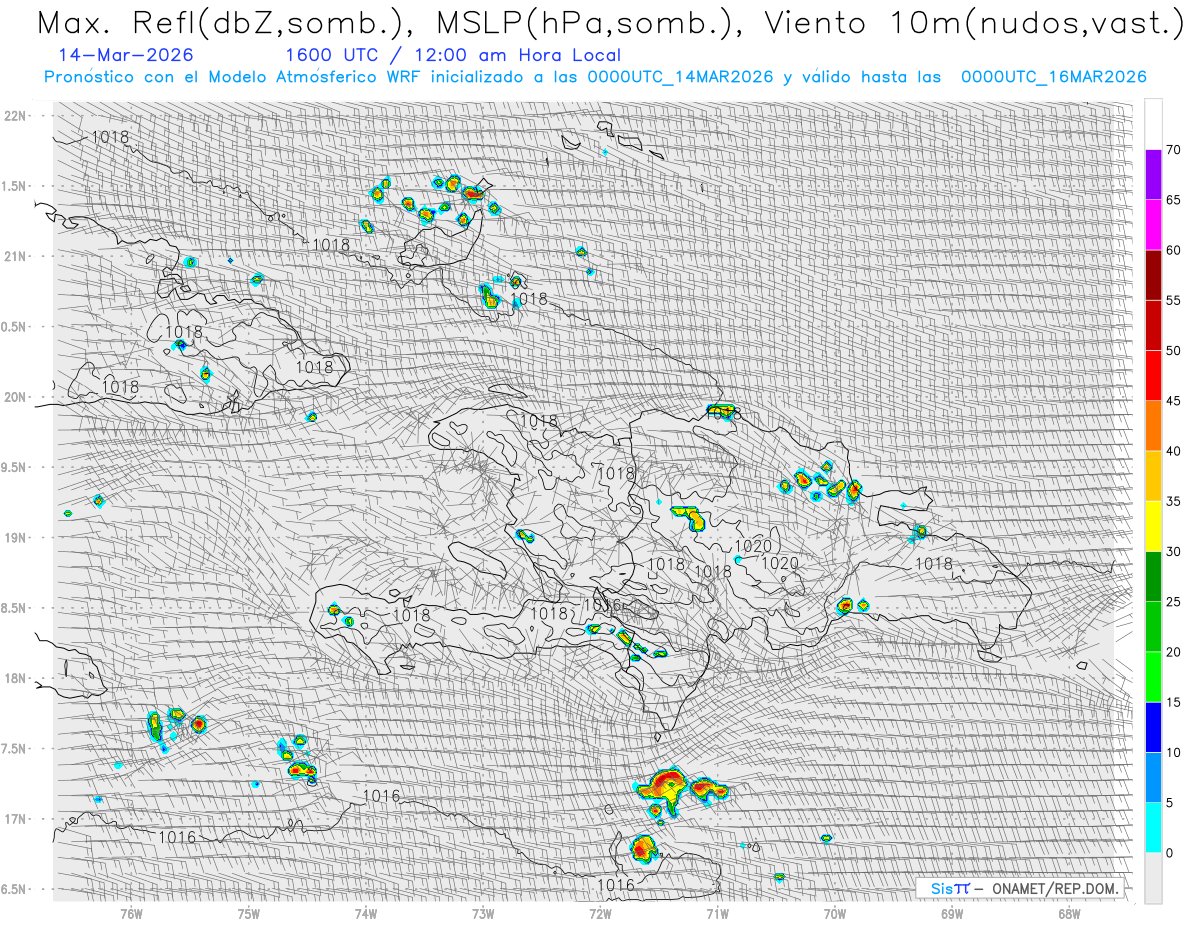Image resolution: width=1200 pixels, height=927 pixels.
Task: Click the '9.5N' axis tick label
Action: pyautogui.click(x=14, y=467)
